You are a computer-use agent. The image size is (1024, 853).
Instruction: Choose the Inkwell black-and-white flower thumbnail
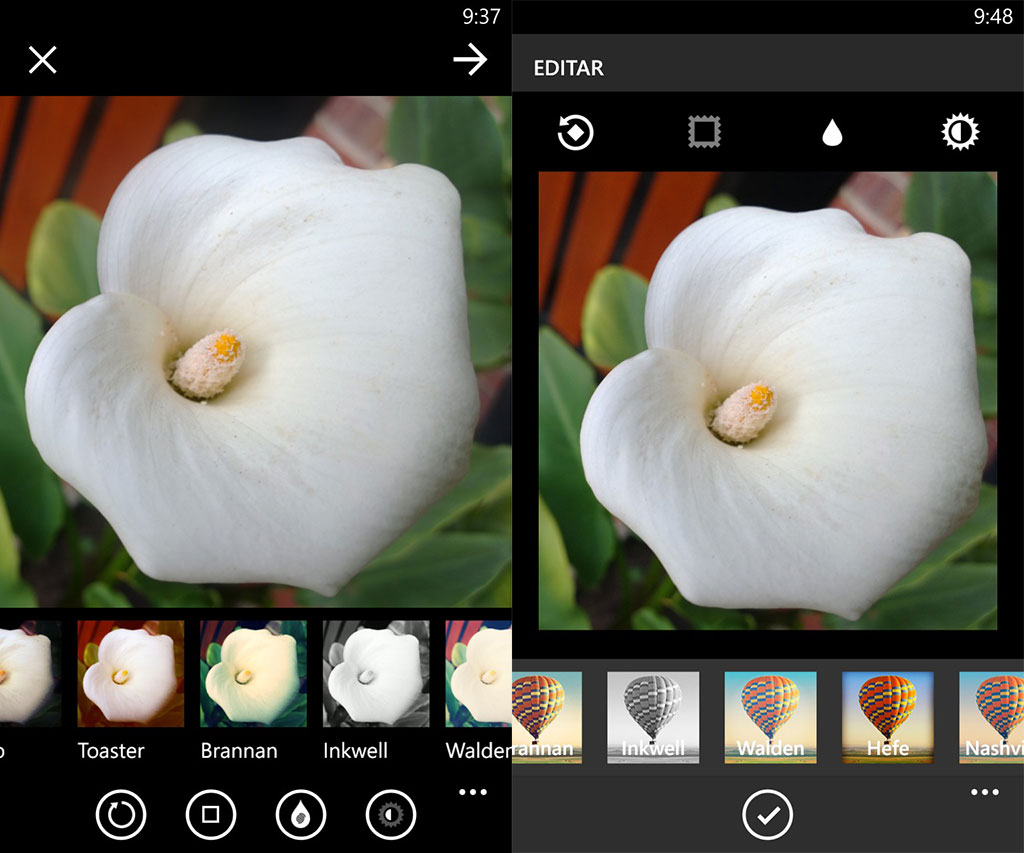[376, 673]
